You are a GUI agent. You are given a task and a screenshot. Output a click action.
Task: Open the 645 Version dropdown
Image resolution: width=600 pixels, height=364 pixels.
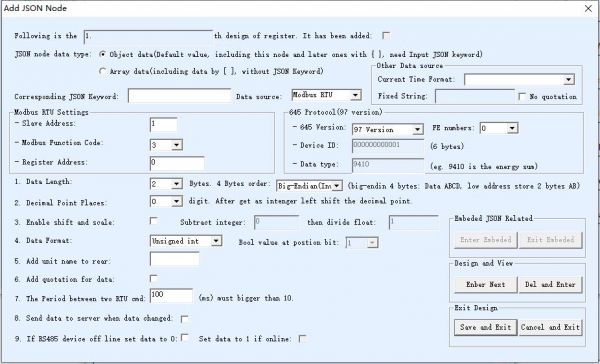pyautogui.click(x=417, y=130)
